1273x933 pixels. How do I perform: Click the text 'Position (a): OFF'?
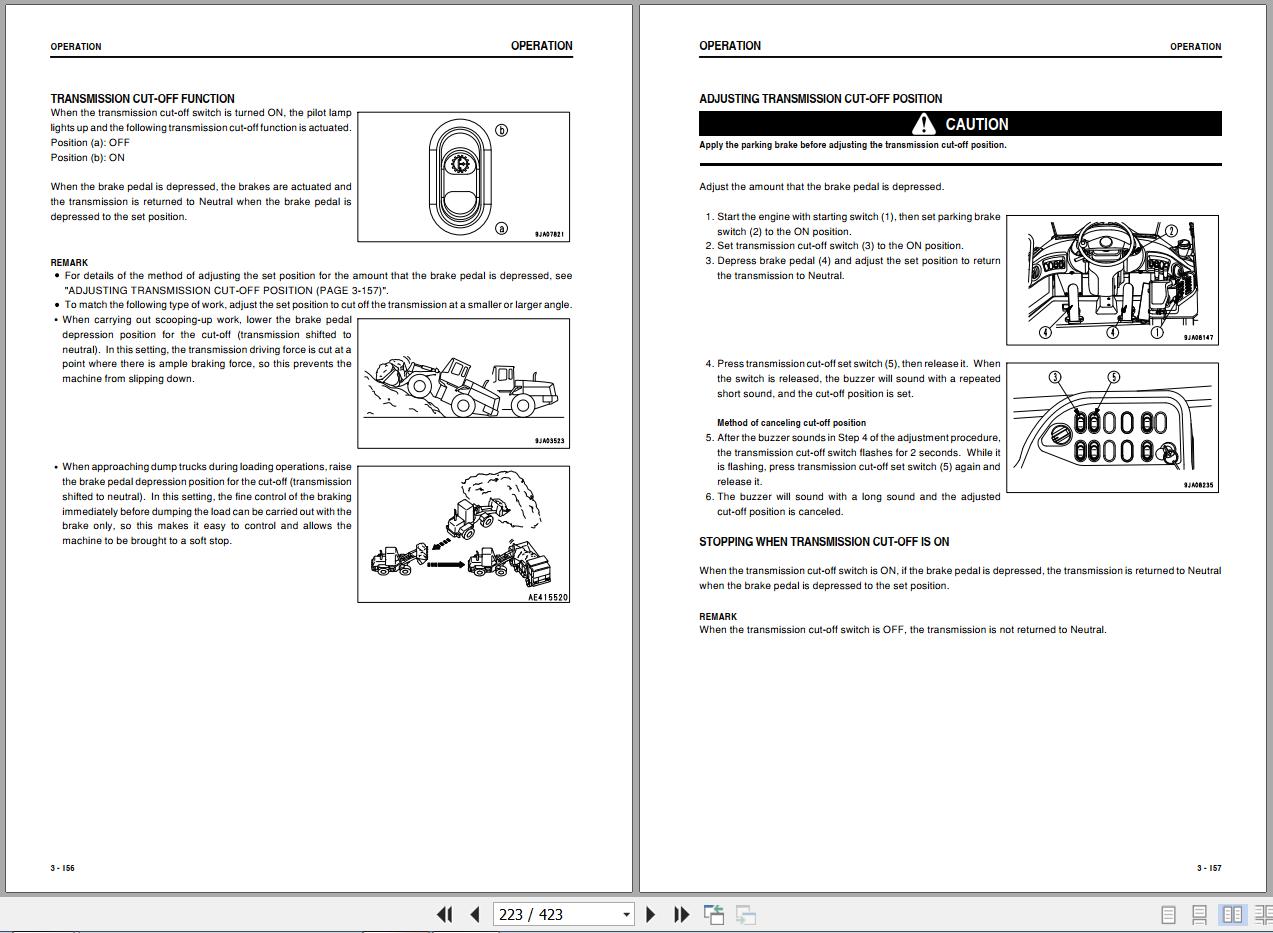tap(90, 143)
